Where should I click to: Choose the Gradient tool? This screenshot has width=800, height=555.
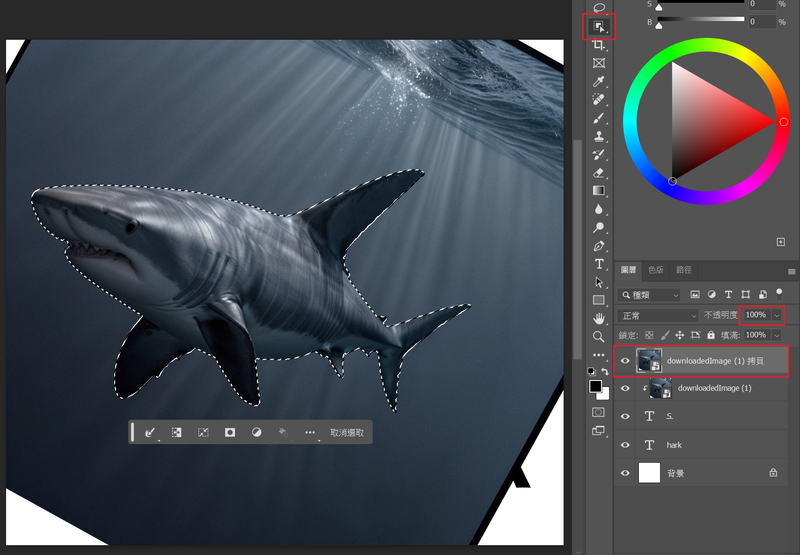coord(599,190)
